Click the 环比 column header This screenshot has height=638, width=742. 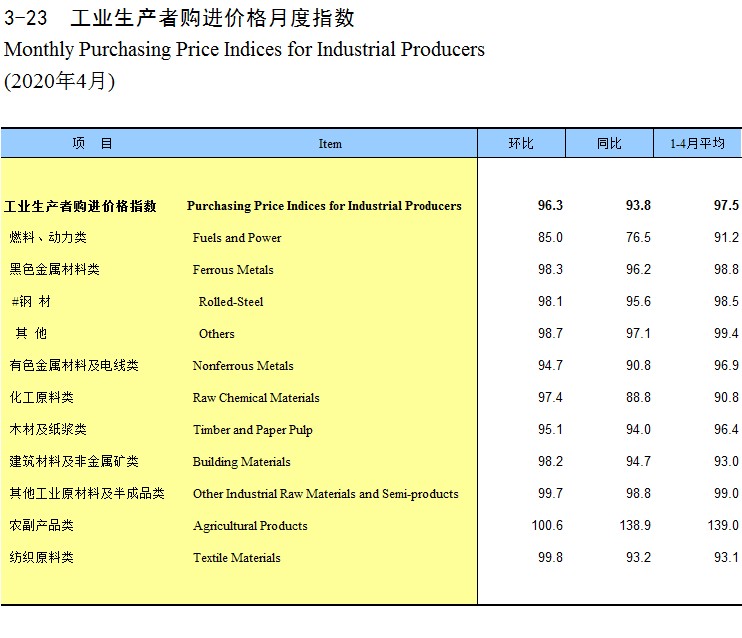(x=521, y=143)
